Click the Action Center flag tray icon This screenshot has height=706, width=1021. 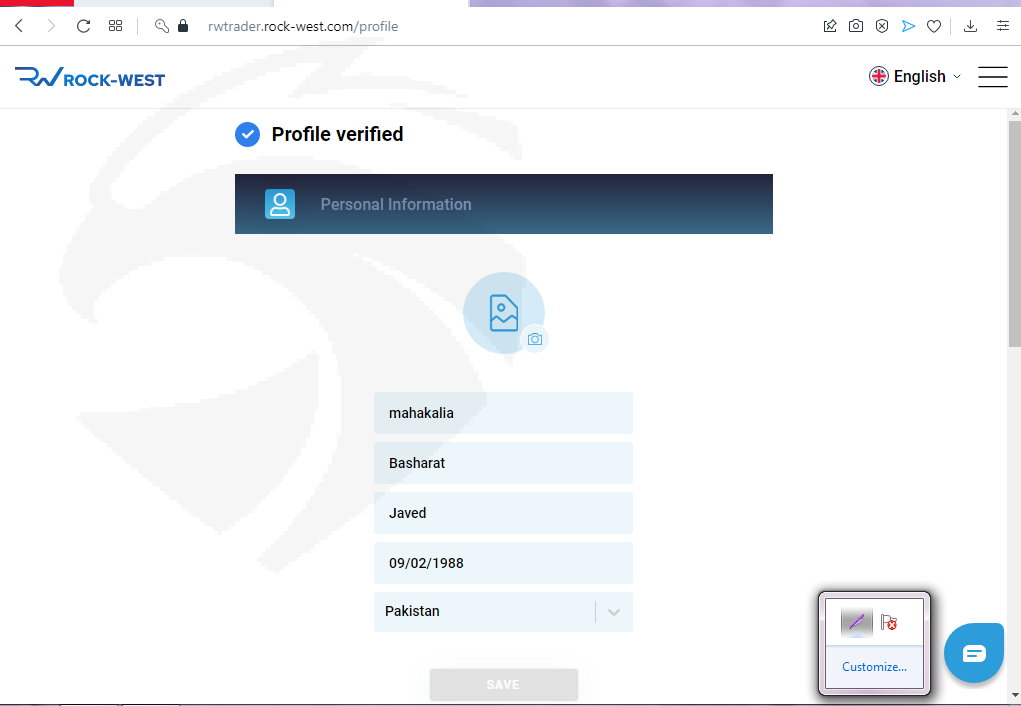[x=888, y=622]
